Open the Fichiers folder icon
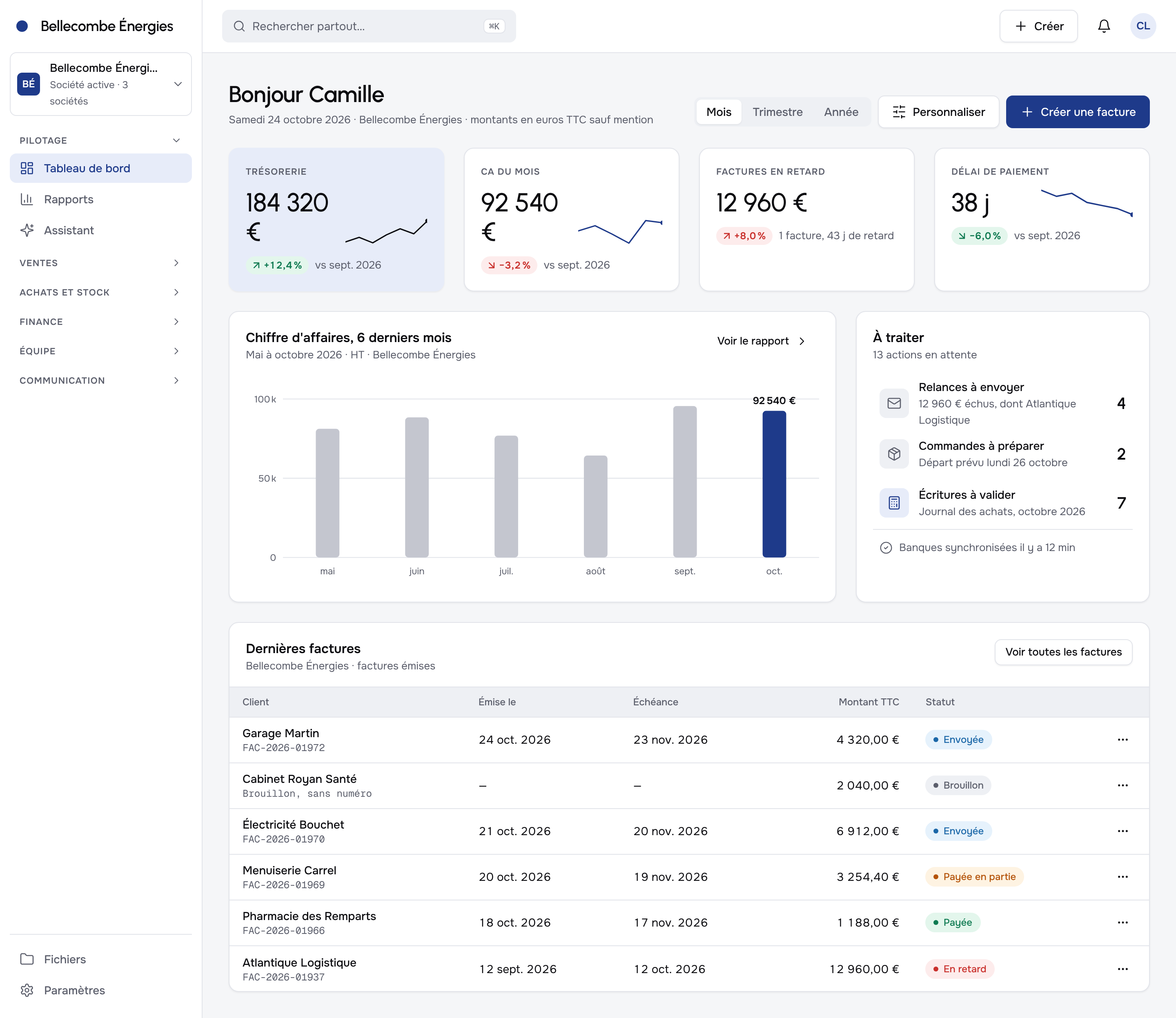This screenshot has width=1176, height=1018. 27,959
